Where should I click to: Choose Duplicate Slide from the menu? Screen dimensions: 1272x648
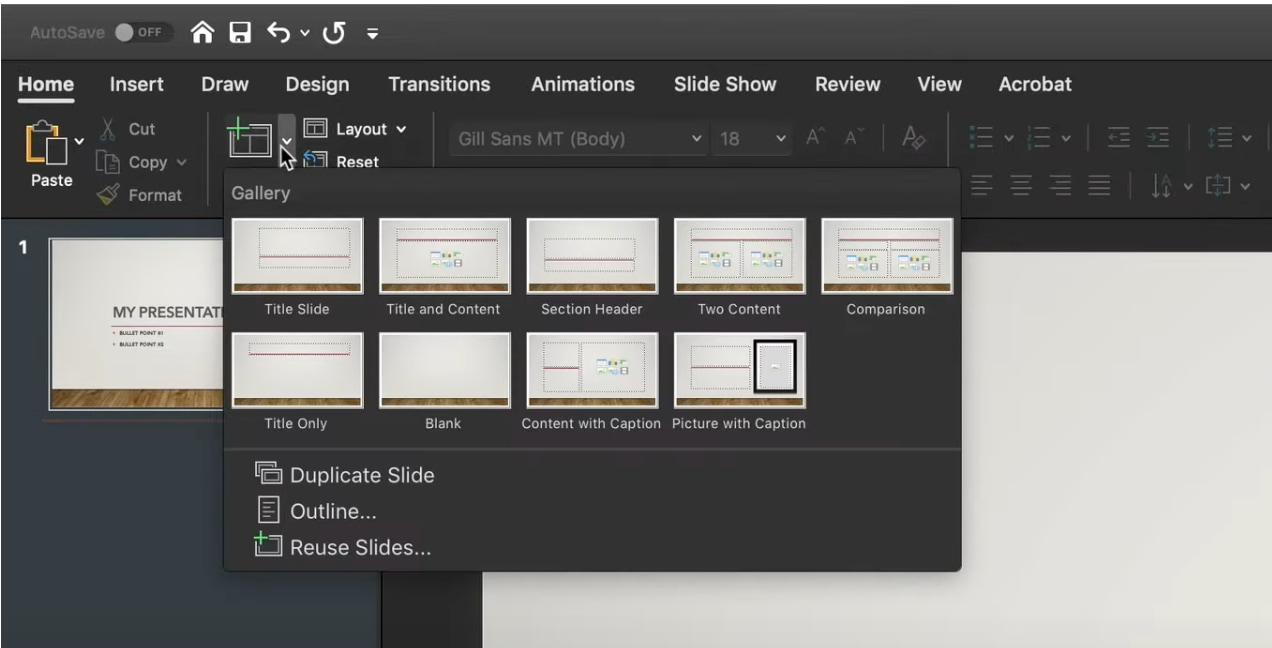(x=361, y=475)
